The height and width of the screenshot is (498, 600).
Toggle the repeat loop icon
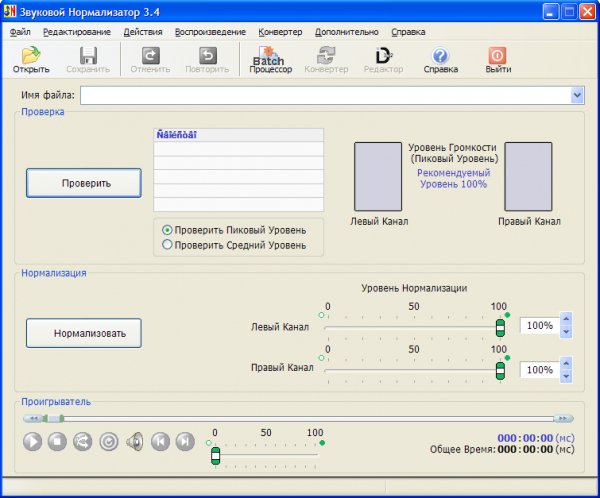pos(109,442)
